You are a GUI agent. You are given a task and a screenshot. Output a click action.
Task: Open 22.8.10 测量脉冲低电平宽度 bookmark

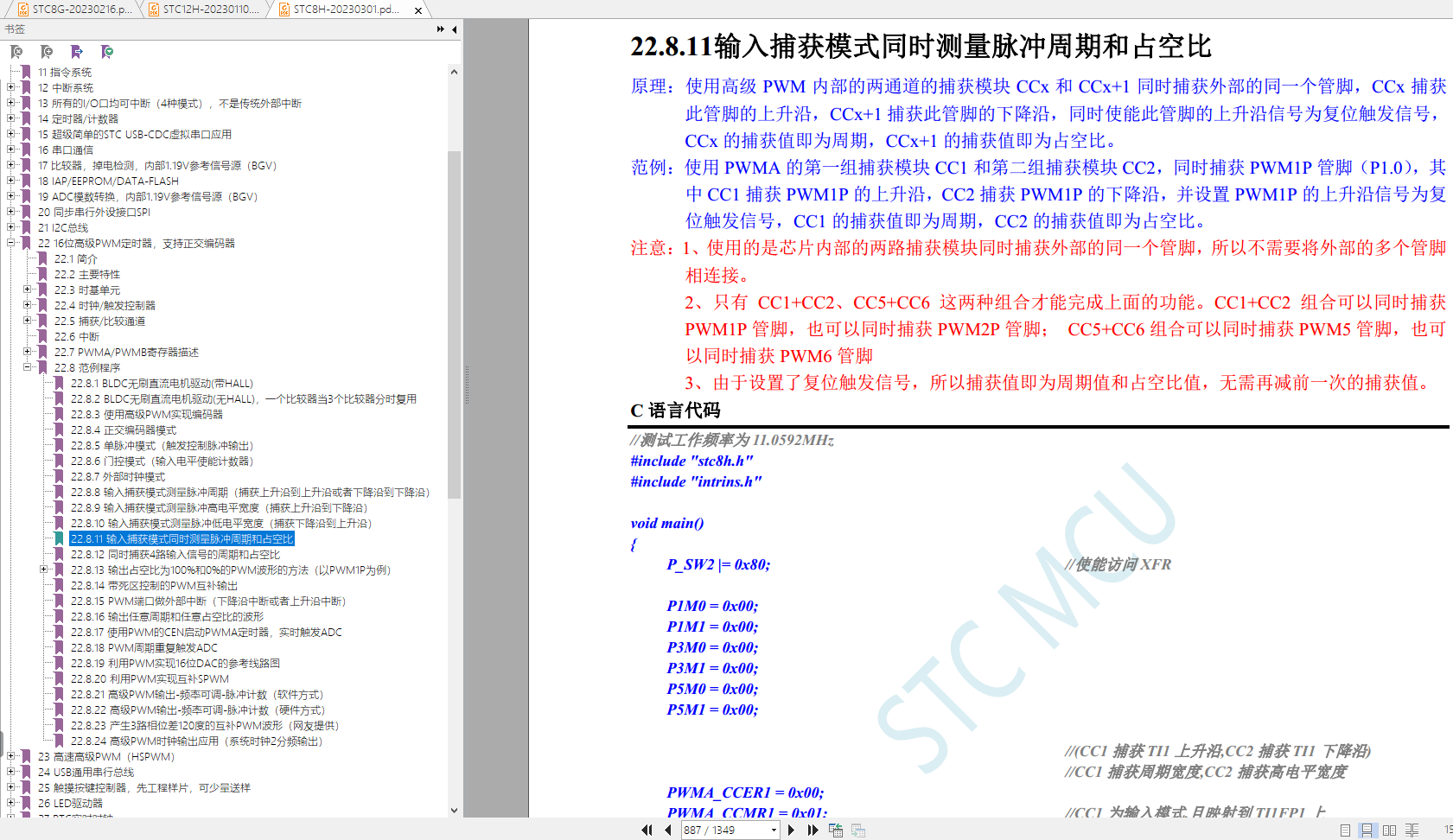(x=221, y=523)
